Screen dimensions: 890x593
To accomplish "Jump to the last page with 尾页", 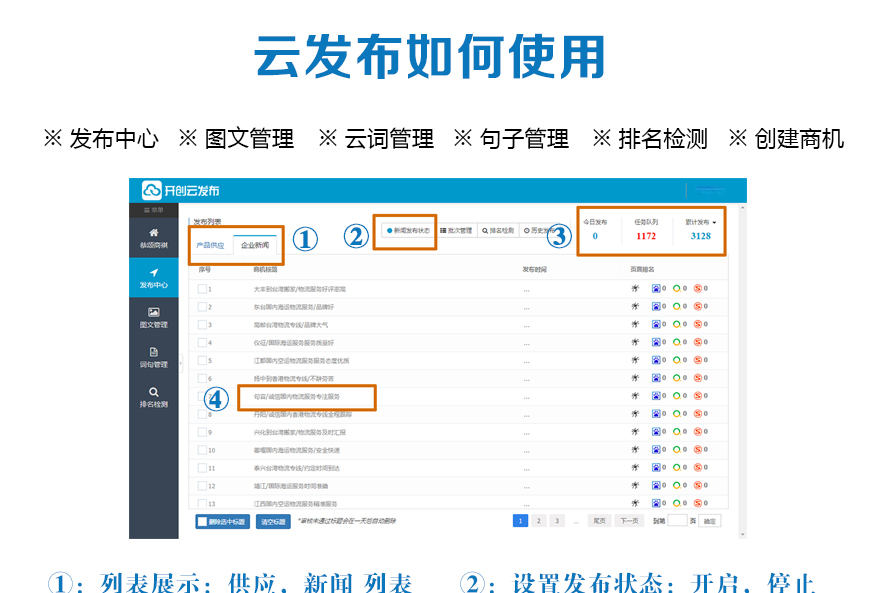I will point(599,520).
